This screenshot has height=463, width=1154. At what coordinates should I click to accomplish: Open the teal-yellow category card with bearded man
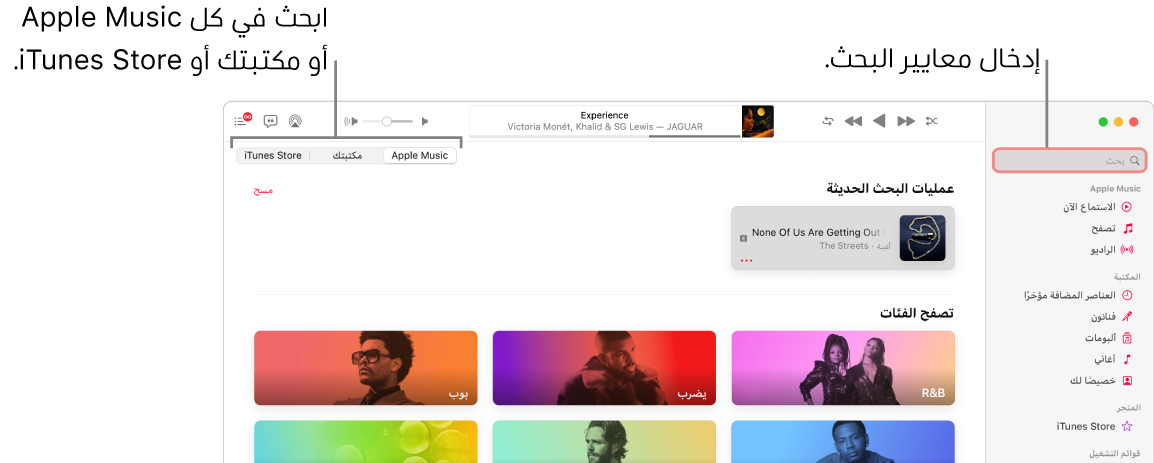[603, 442]
